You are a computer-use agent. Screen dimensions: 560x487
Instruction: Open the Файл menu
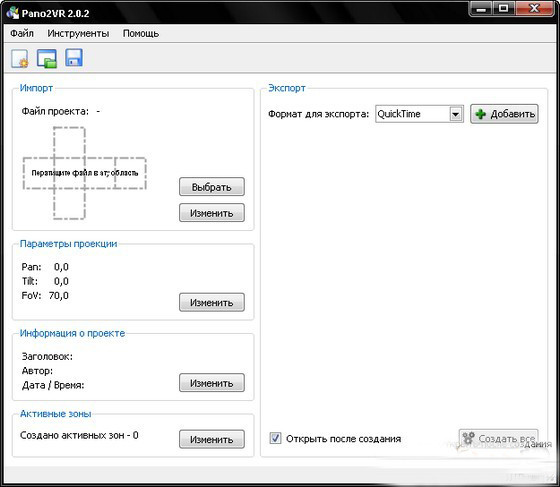22,33
